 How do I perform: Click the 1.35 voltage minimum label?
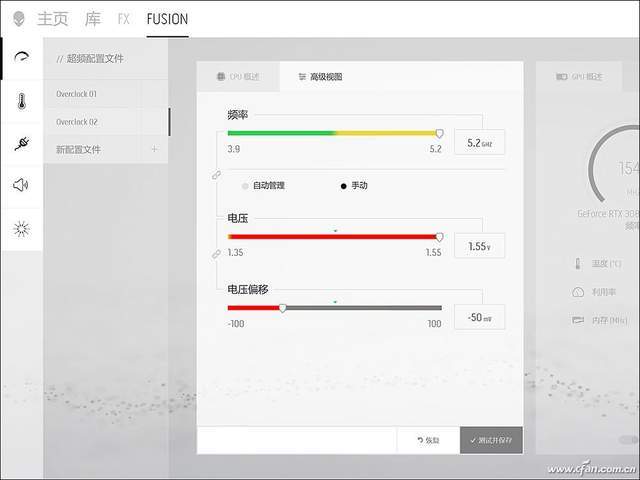coord(236,253)
